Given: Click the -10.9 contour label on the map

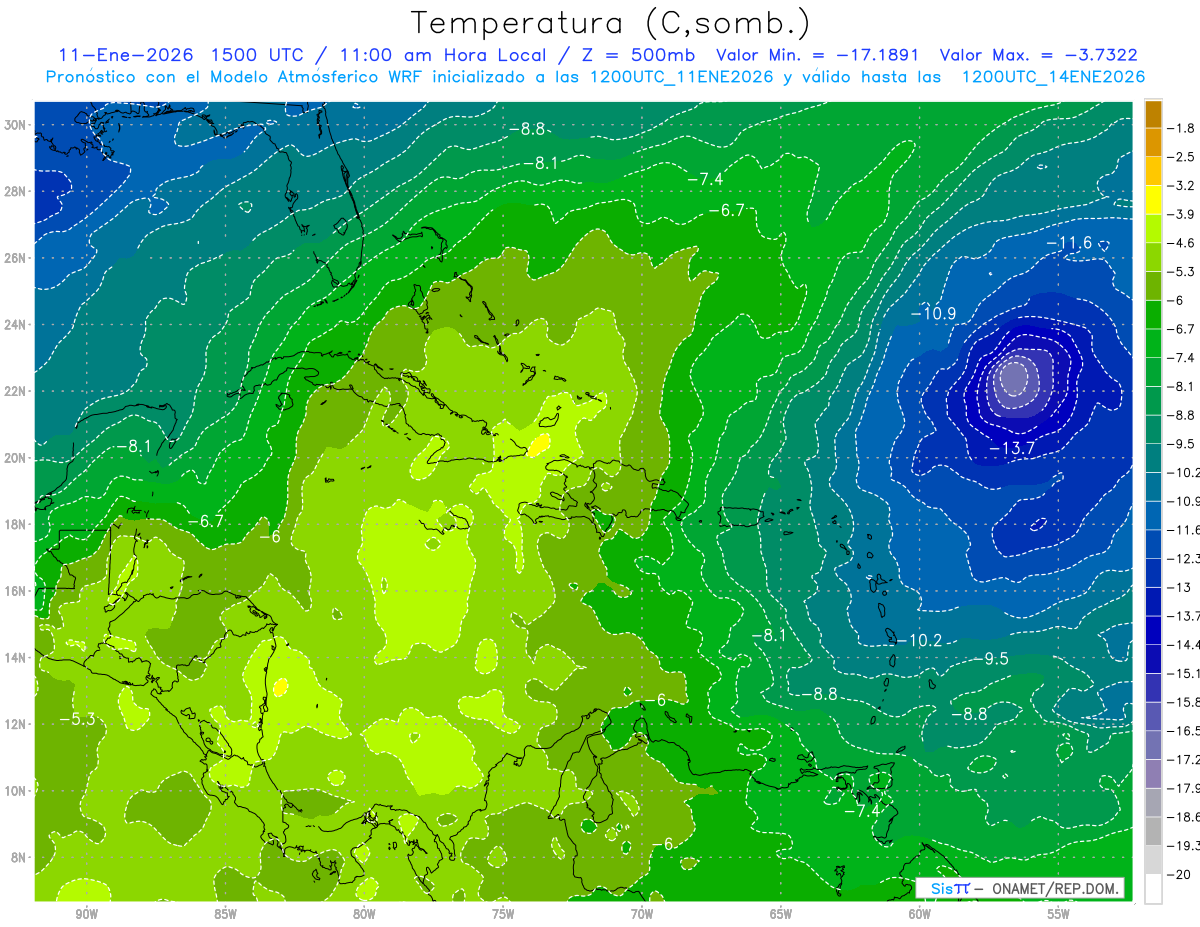Looking at the screenshot, I should [934, 314].
